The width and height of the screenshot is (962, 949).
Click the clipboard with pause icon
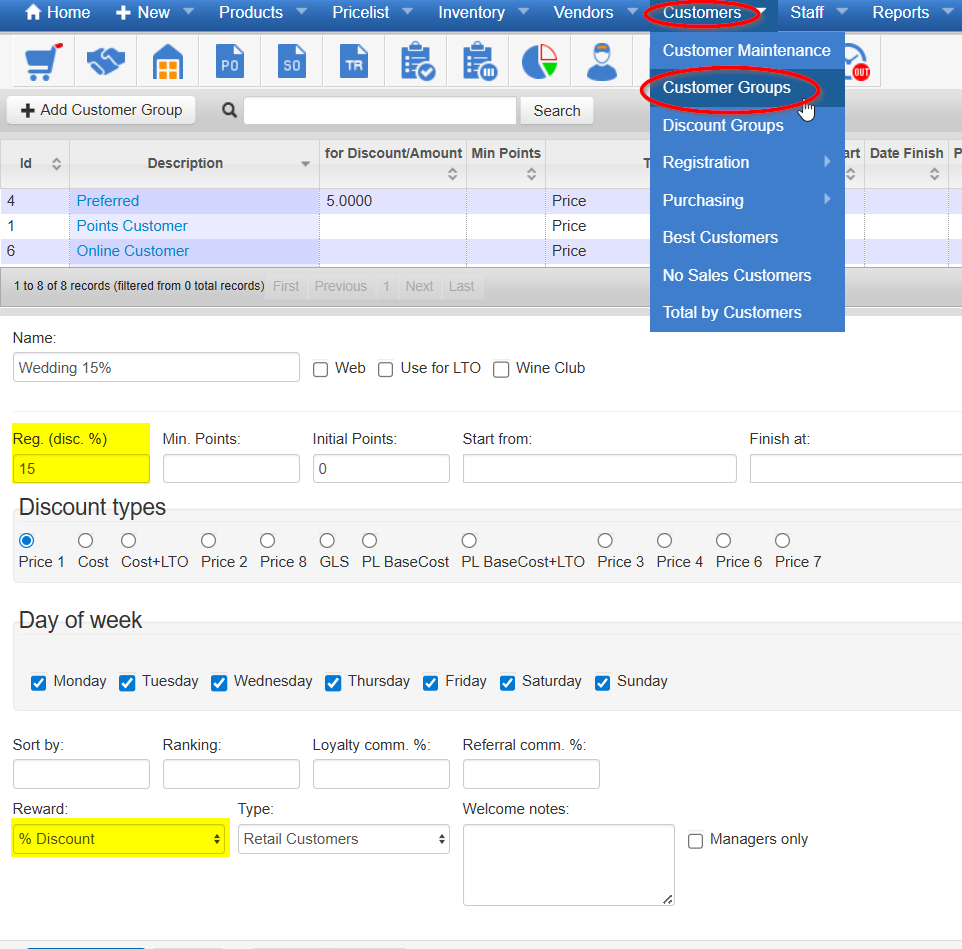pyautogui.click(x=480, y=61)
